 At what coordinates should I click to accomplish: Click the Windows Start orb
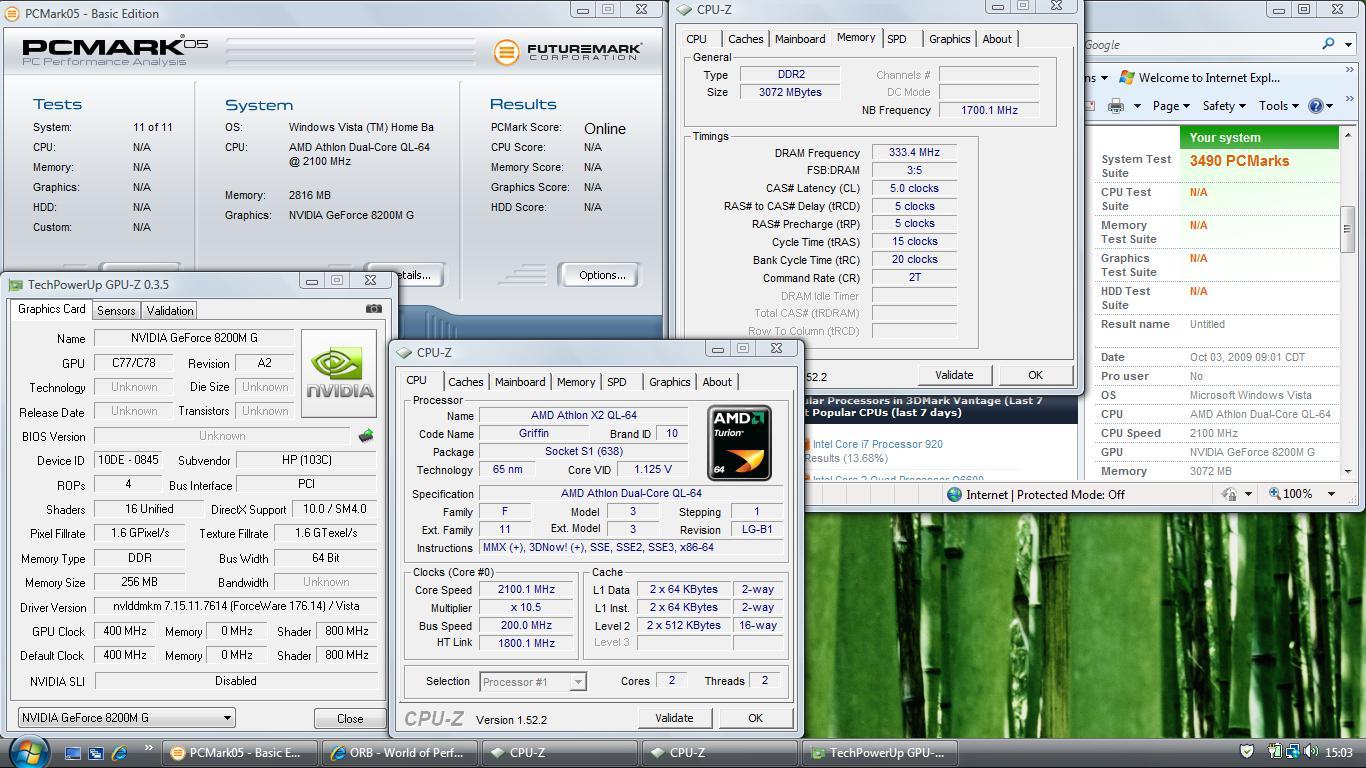pos(27,752)
